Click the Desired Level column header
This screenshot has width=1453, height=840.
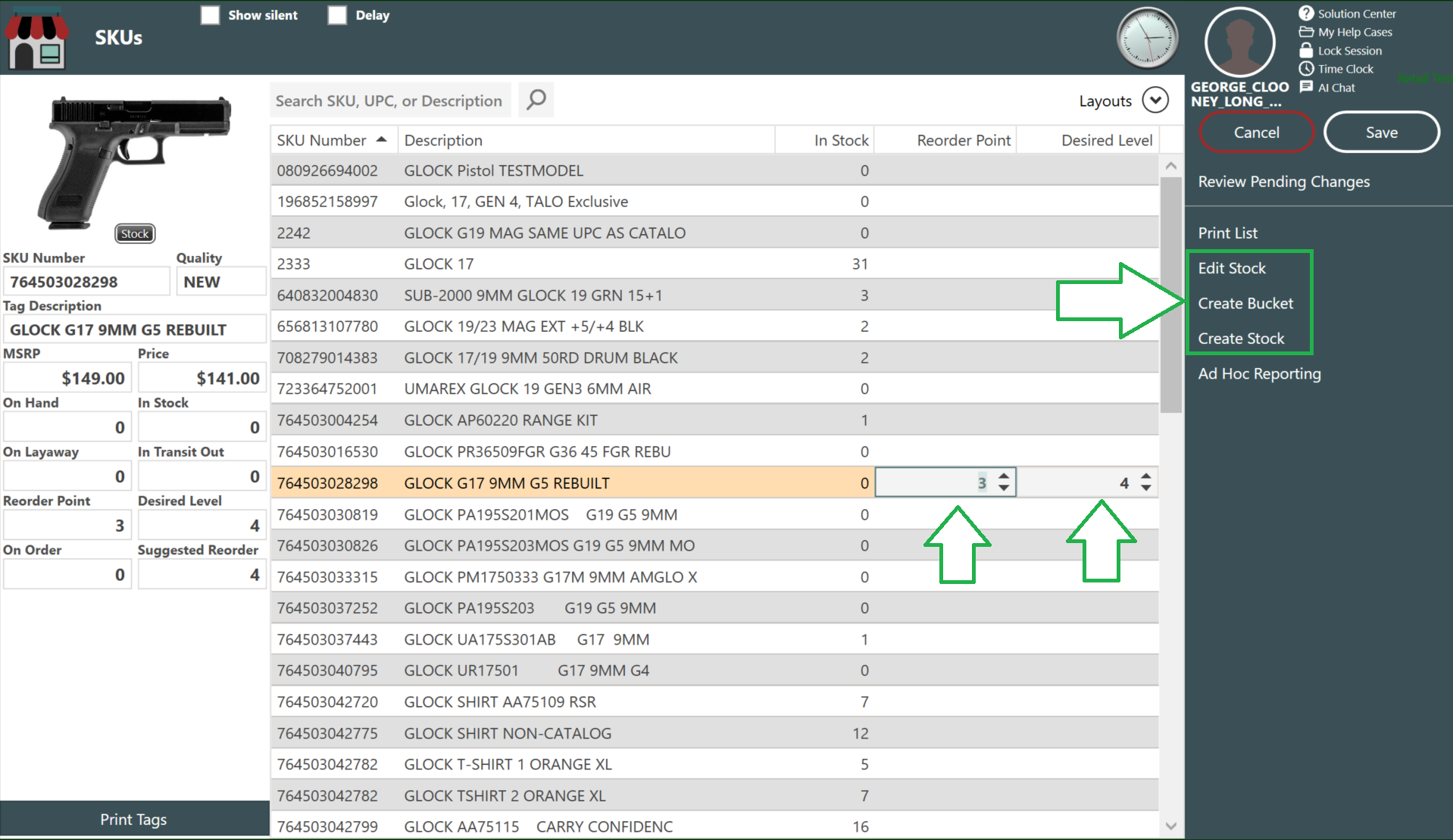(1087, 139)
